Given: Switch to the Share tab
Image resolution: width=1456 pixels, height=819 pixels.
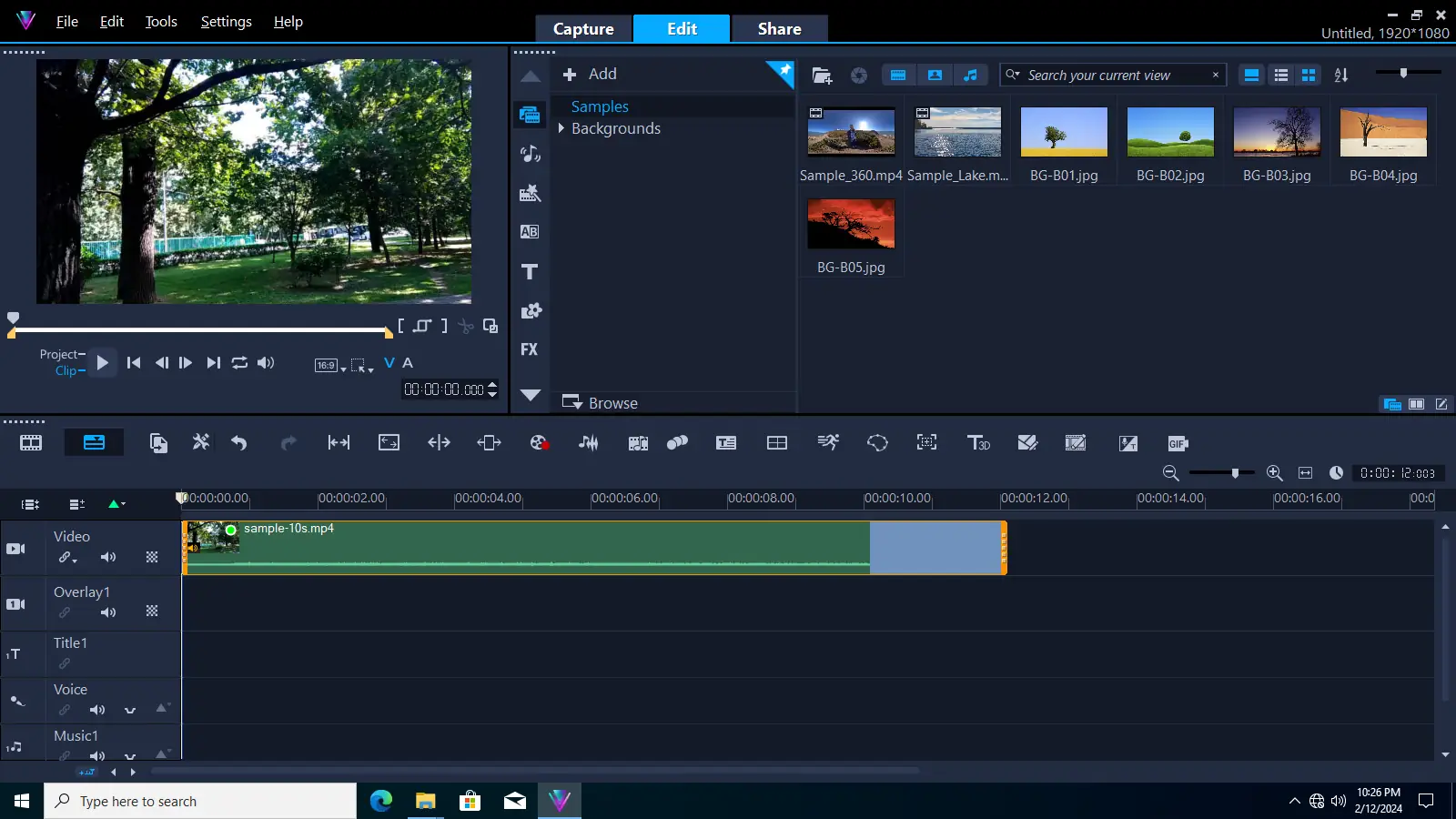Looking at the screenshot, I should coord(779,28).
